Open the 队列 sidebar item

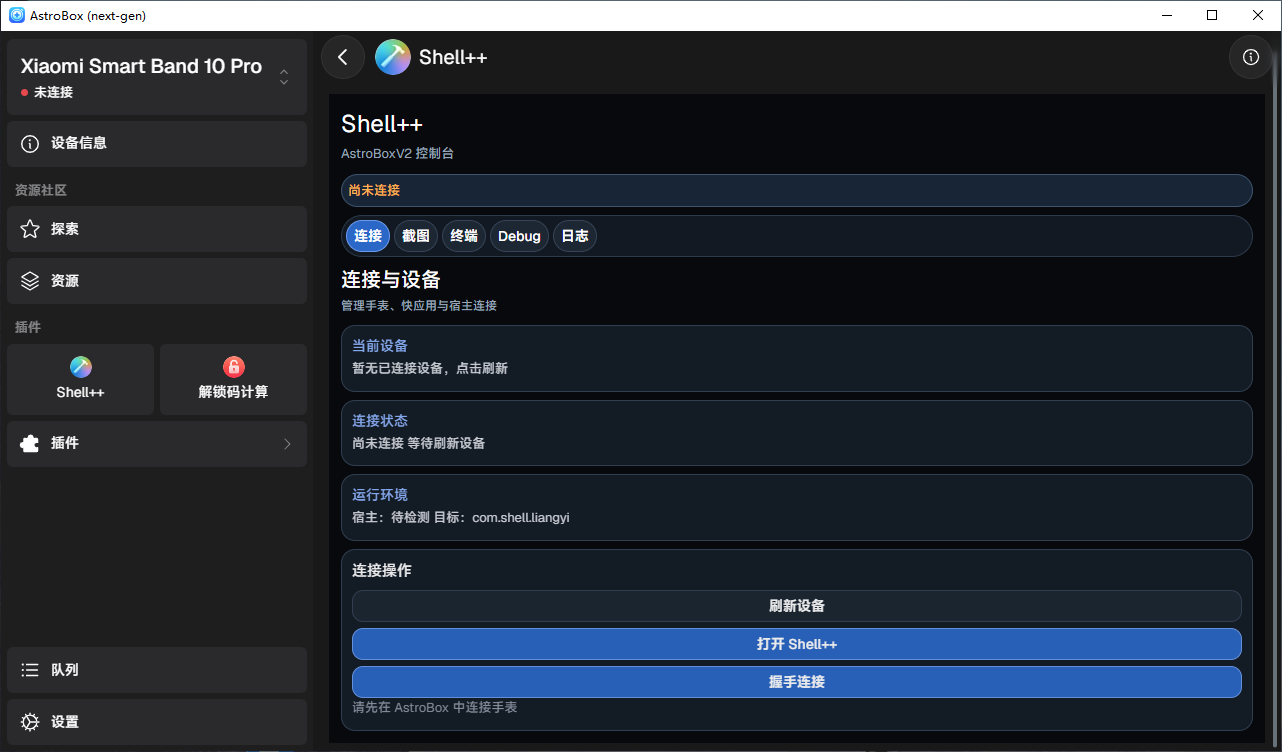157,670
